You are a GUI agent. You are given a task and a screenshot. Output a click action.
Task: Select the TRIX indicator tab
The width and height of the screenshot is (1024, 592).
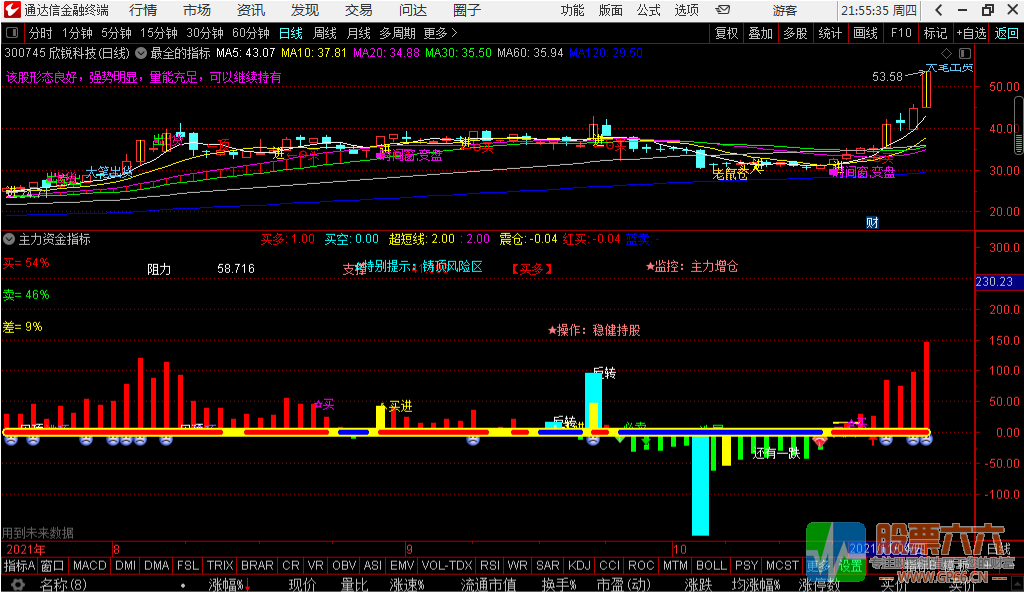click(x=220, y=566)
